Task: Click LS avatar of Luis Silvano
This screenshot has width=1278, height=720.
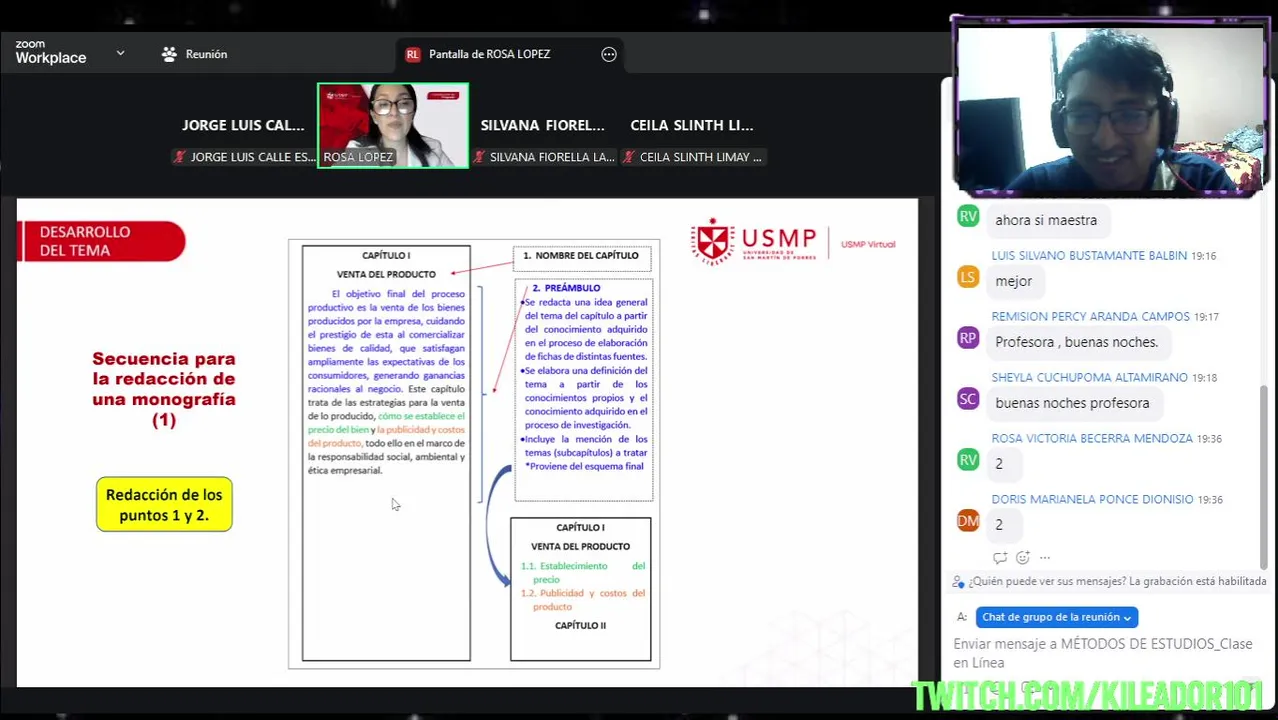Action: pyautogui.click(x=967, y=277)
